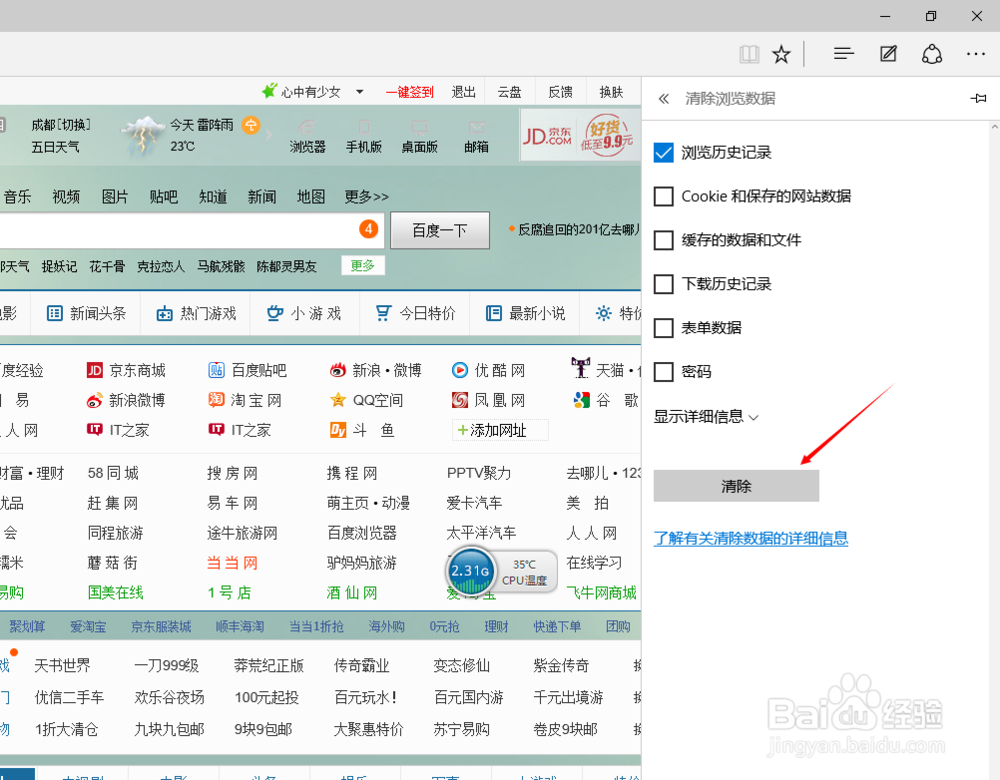Open the 云盘 menu item
1000x780 pixels.
[x=510, y=92]
